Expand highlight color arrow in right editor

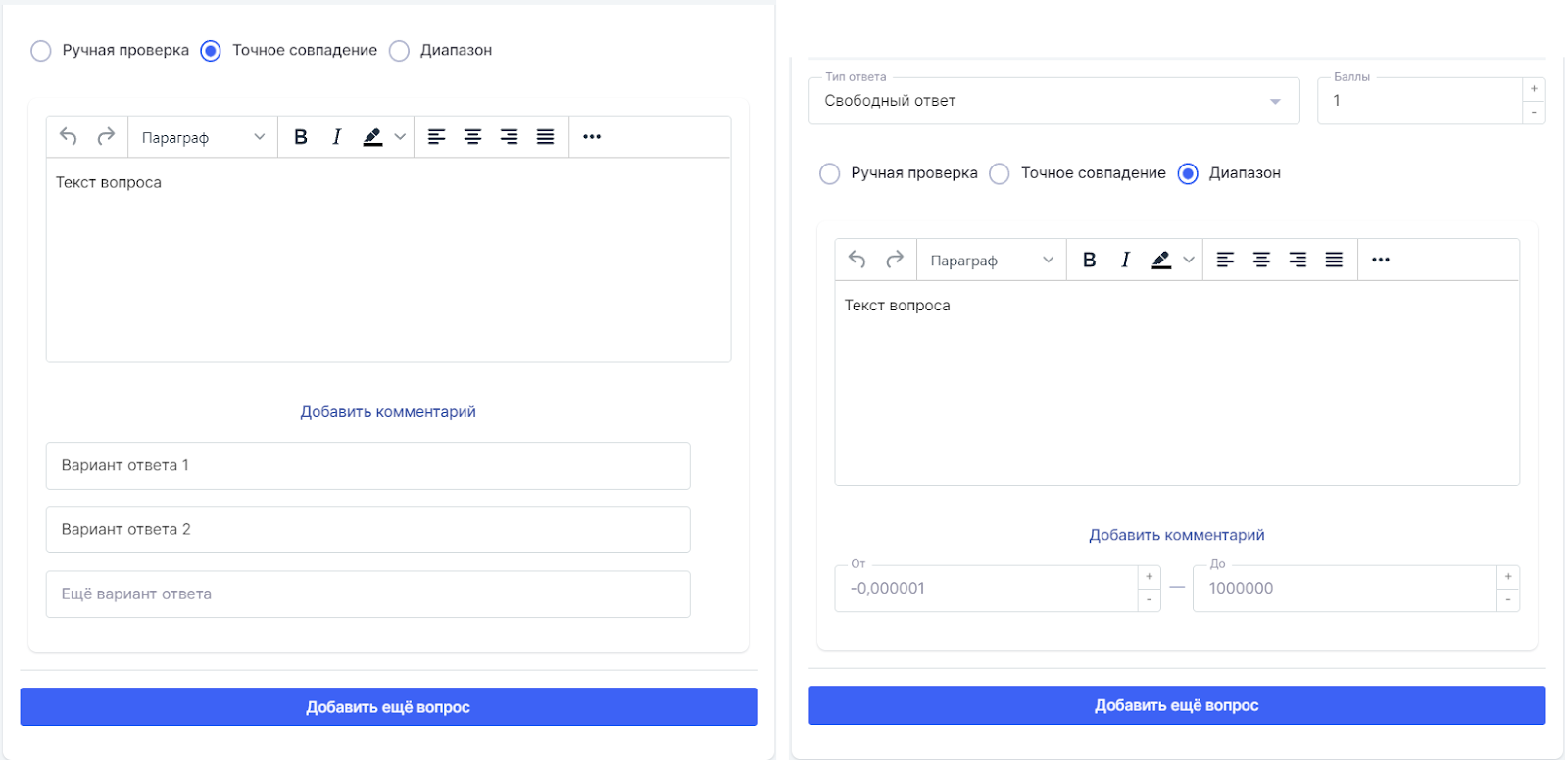(x=1189, y=260)
